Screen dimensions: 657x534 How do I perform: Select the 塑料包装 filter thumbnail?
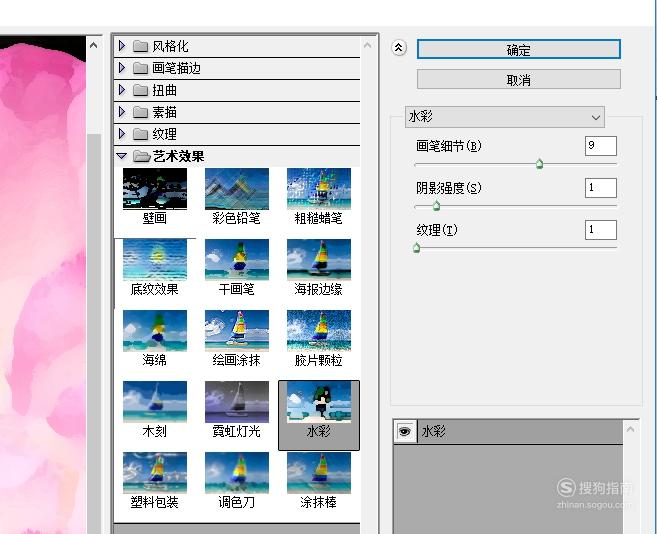pos(155,473)
